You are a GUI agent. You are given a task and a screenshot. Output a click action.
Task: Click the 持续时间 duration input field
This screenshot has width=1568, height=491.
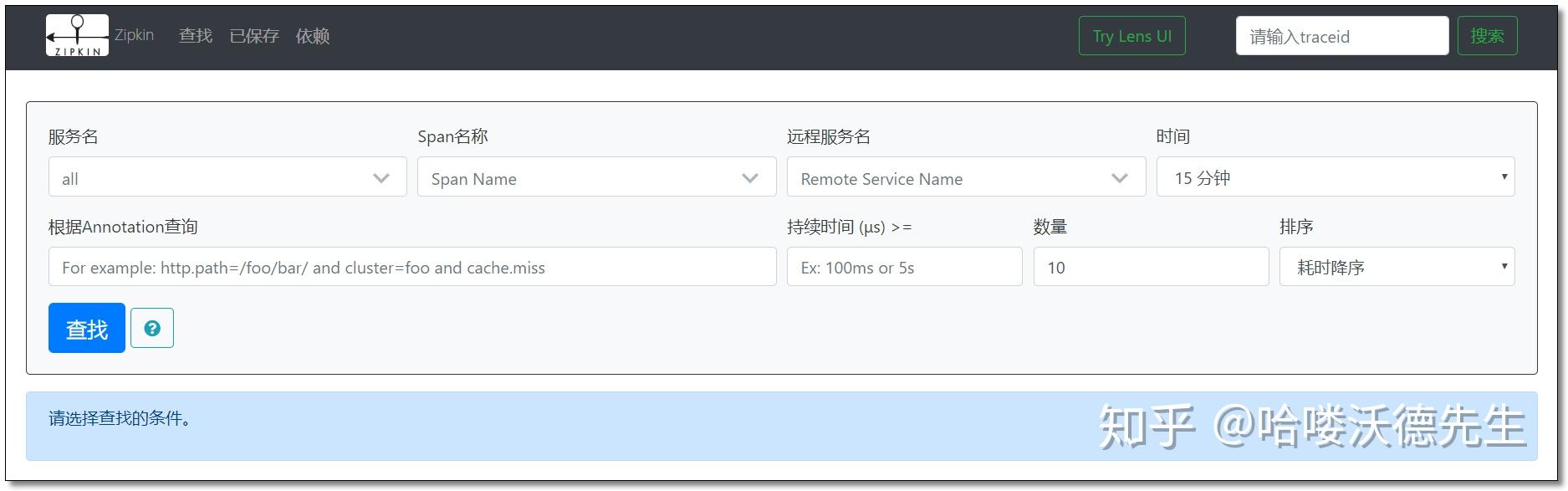coord(904,267)
